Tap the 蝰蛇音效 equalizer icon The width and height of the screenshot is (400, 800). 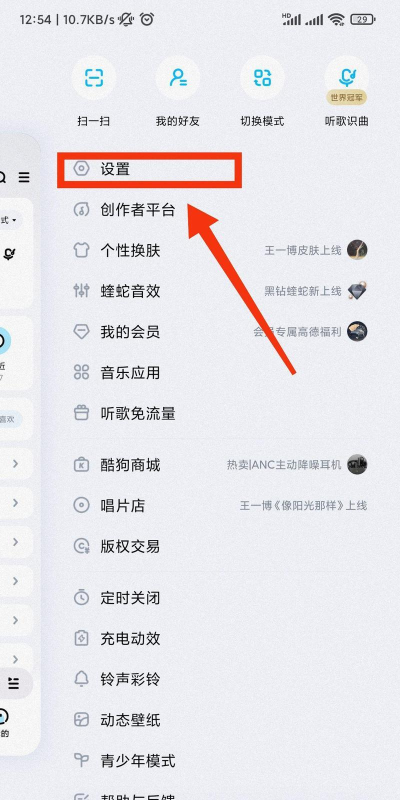pos(82,291)
